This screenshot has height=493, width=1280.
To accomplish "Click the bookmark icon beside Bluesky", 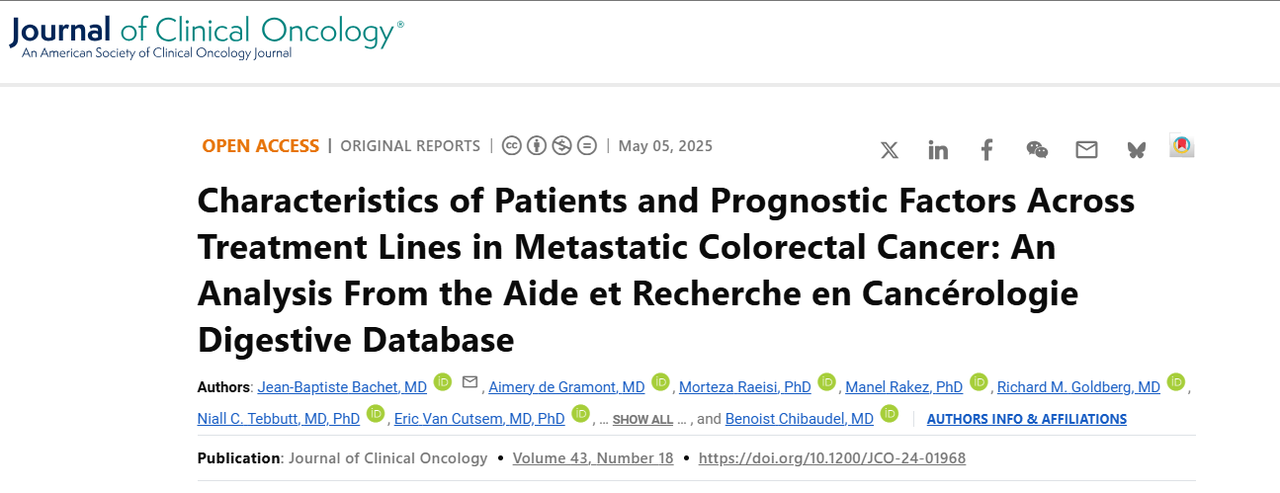I will (x=1182, y=146).
